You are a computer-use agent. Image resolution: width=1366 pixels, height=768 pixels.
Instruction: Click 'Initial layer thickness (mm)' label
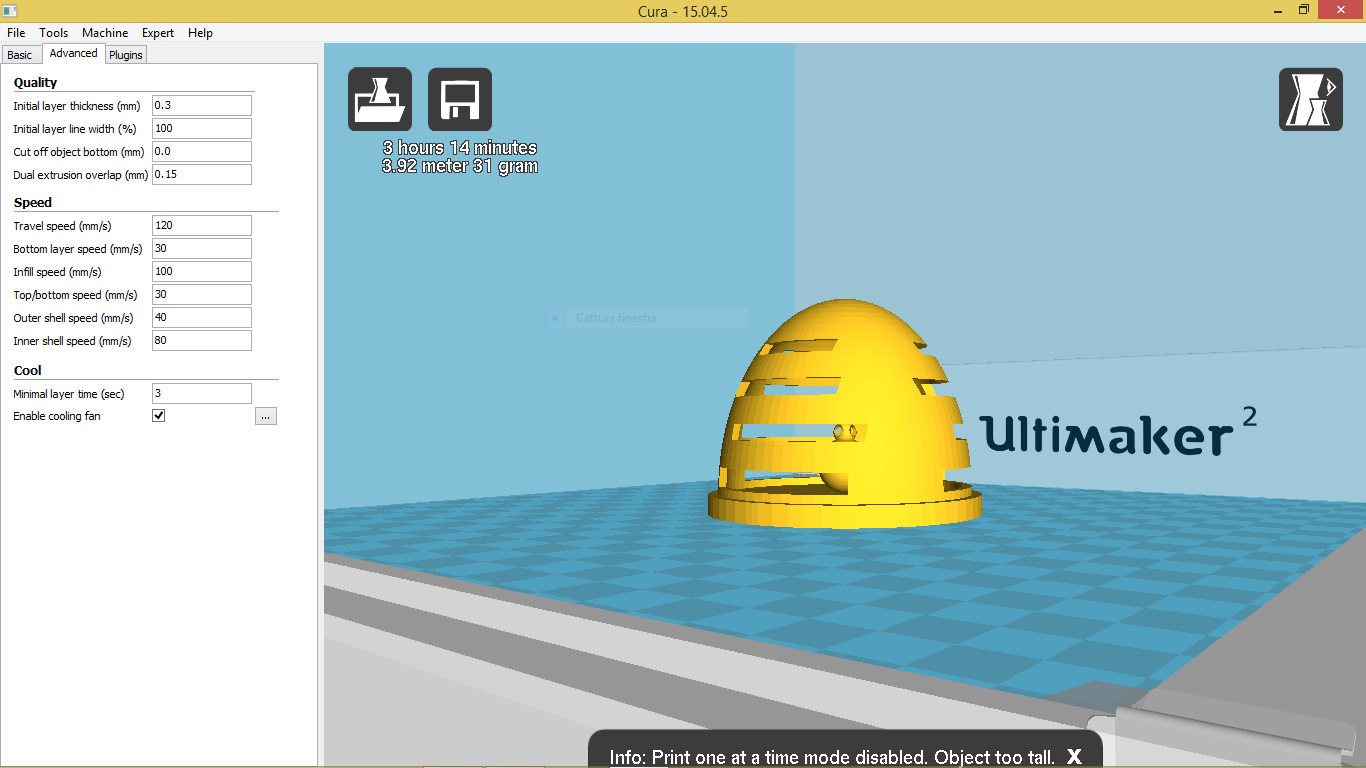tap(77, 106)
